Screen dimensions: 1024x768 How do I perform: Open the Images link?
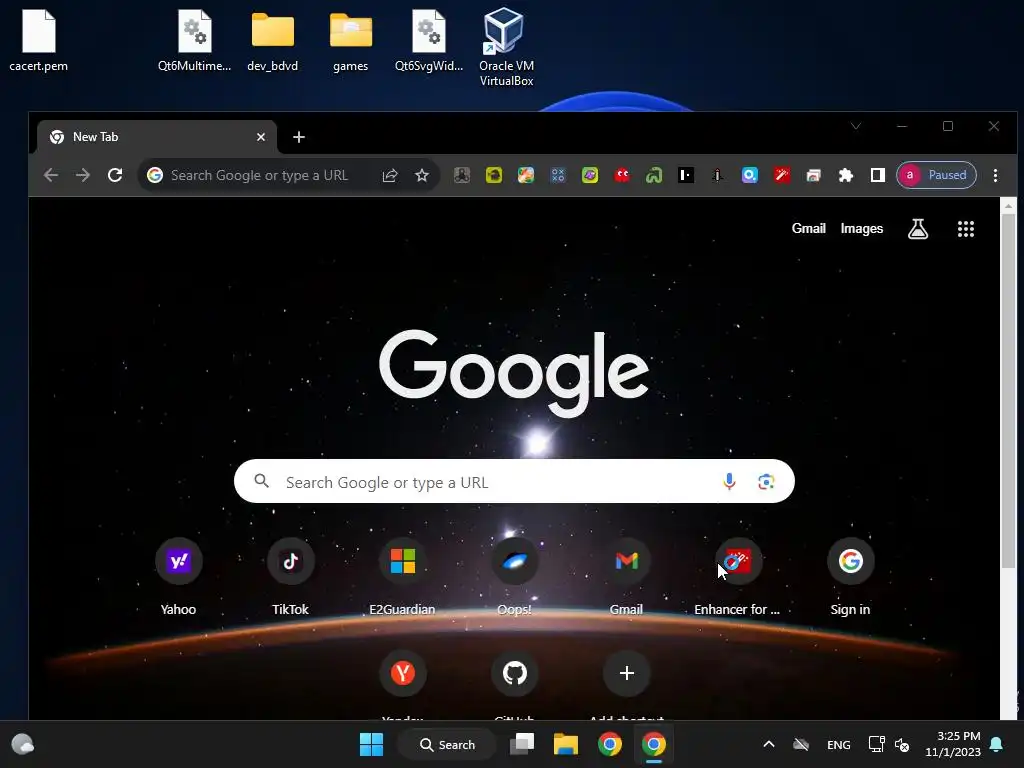coord(861,229)
